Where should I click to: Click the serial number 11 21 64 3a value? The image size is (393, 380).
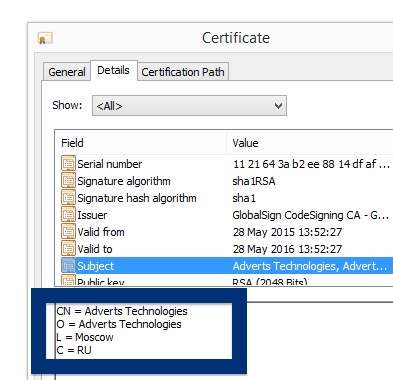pos(311,164)
